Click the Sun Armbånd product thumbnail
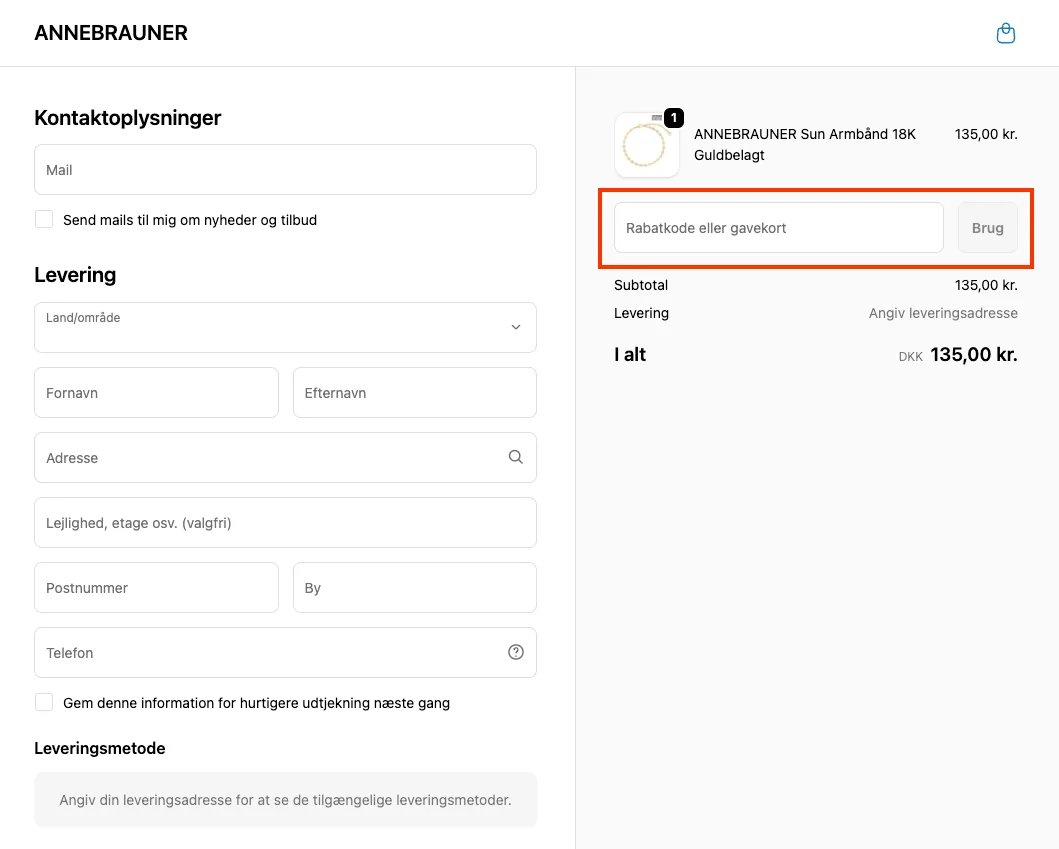1059x849 pixels. point(645,147)
